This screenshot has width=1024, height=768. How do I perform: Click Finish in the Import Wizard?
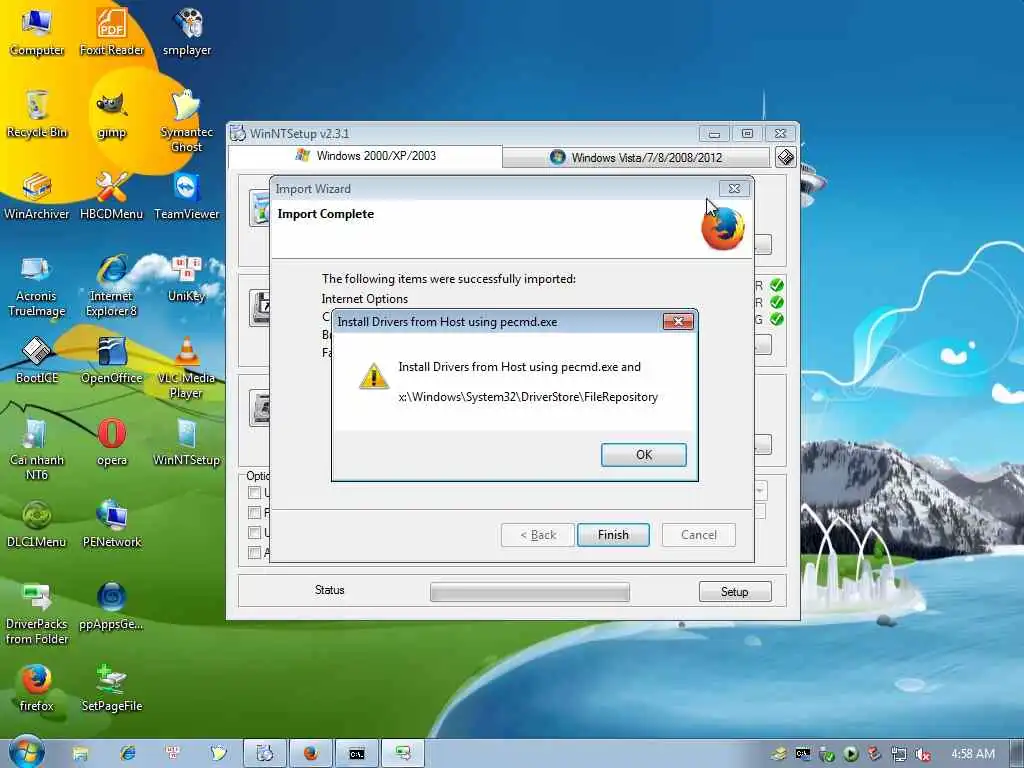613,535
